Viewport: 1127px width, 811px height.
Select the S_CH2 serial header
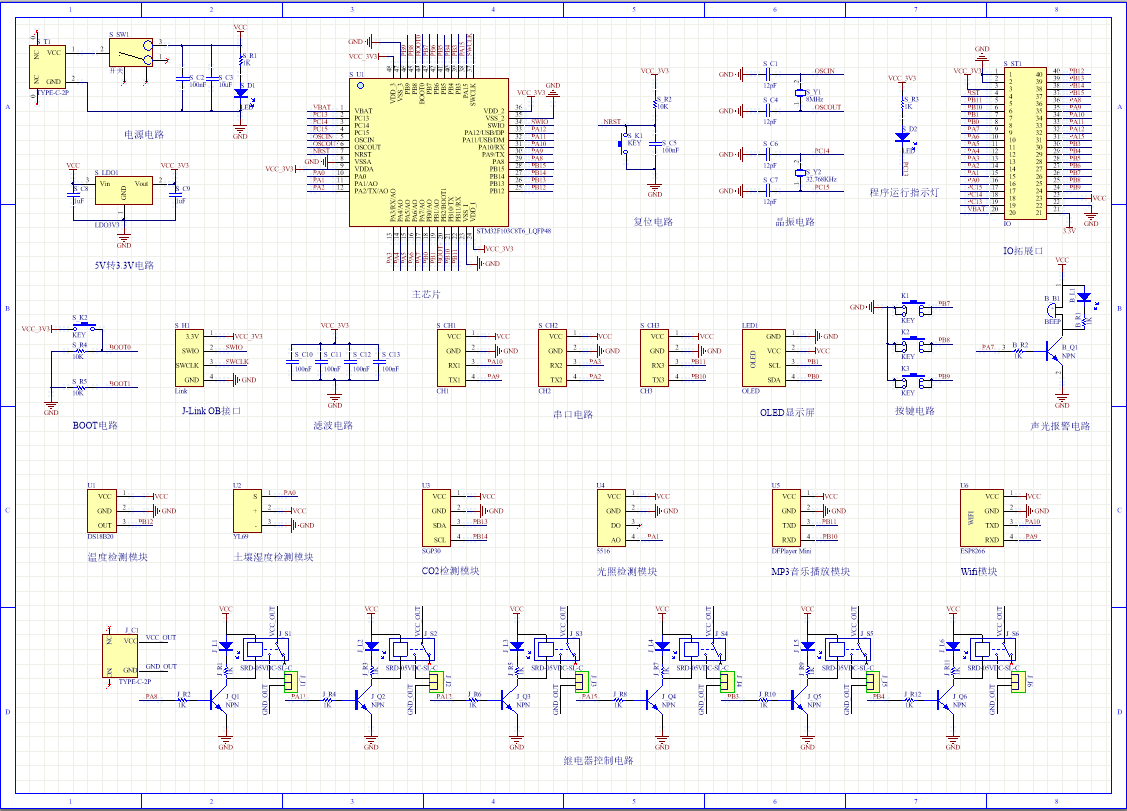click(553, 358)
